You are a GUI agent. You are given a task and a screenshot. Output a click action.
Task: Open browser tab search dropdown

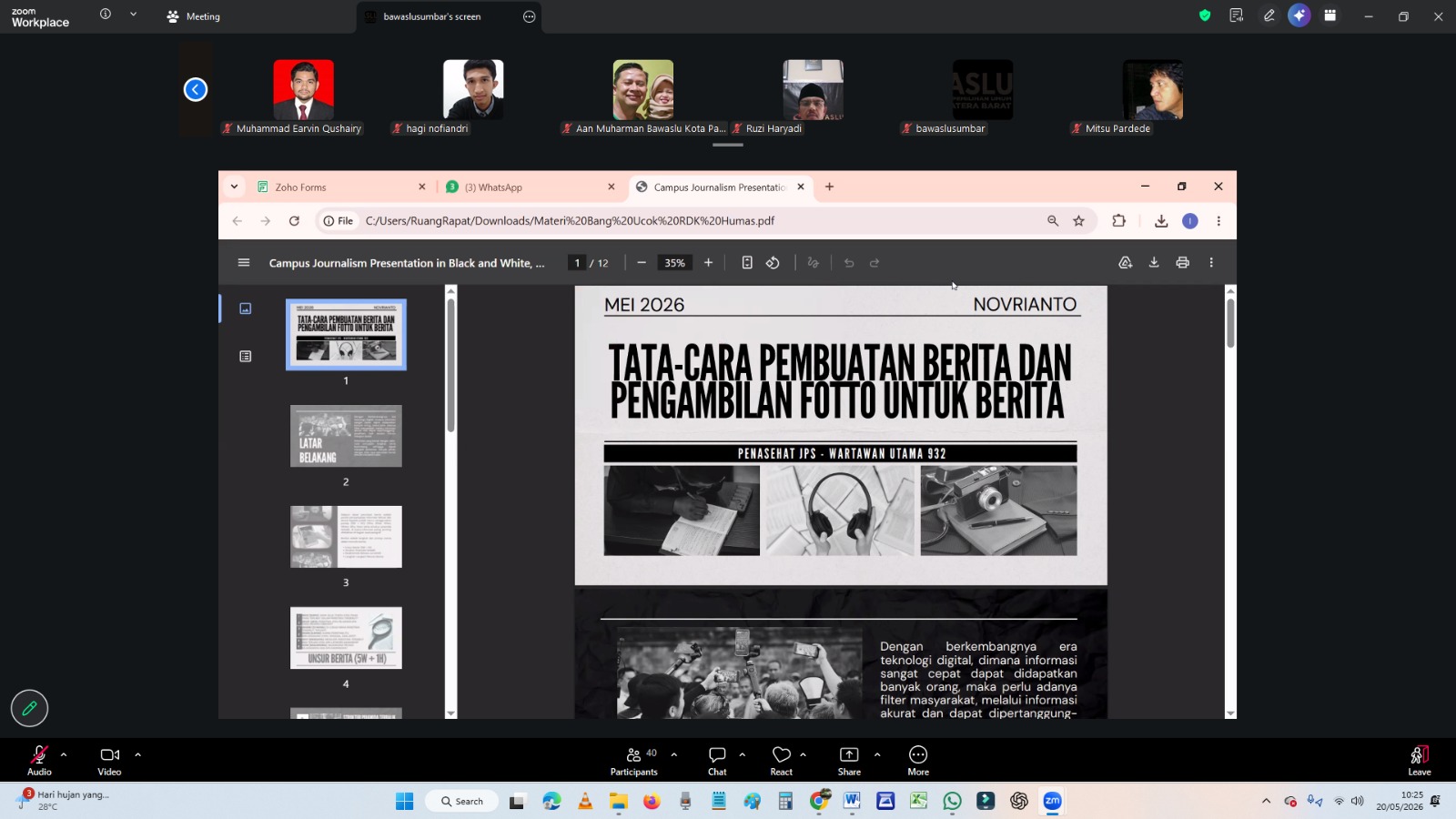click(234, 187)
